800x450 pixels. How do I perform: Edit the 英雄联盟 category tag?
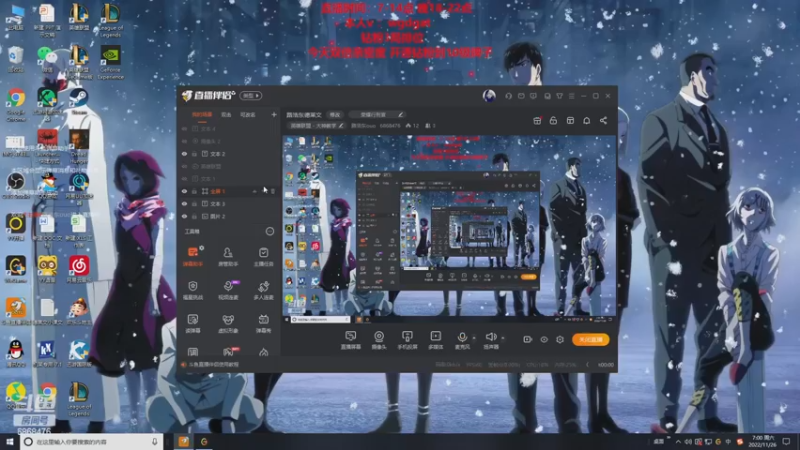point(316,126)
